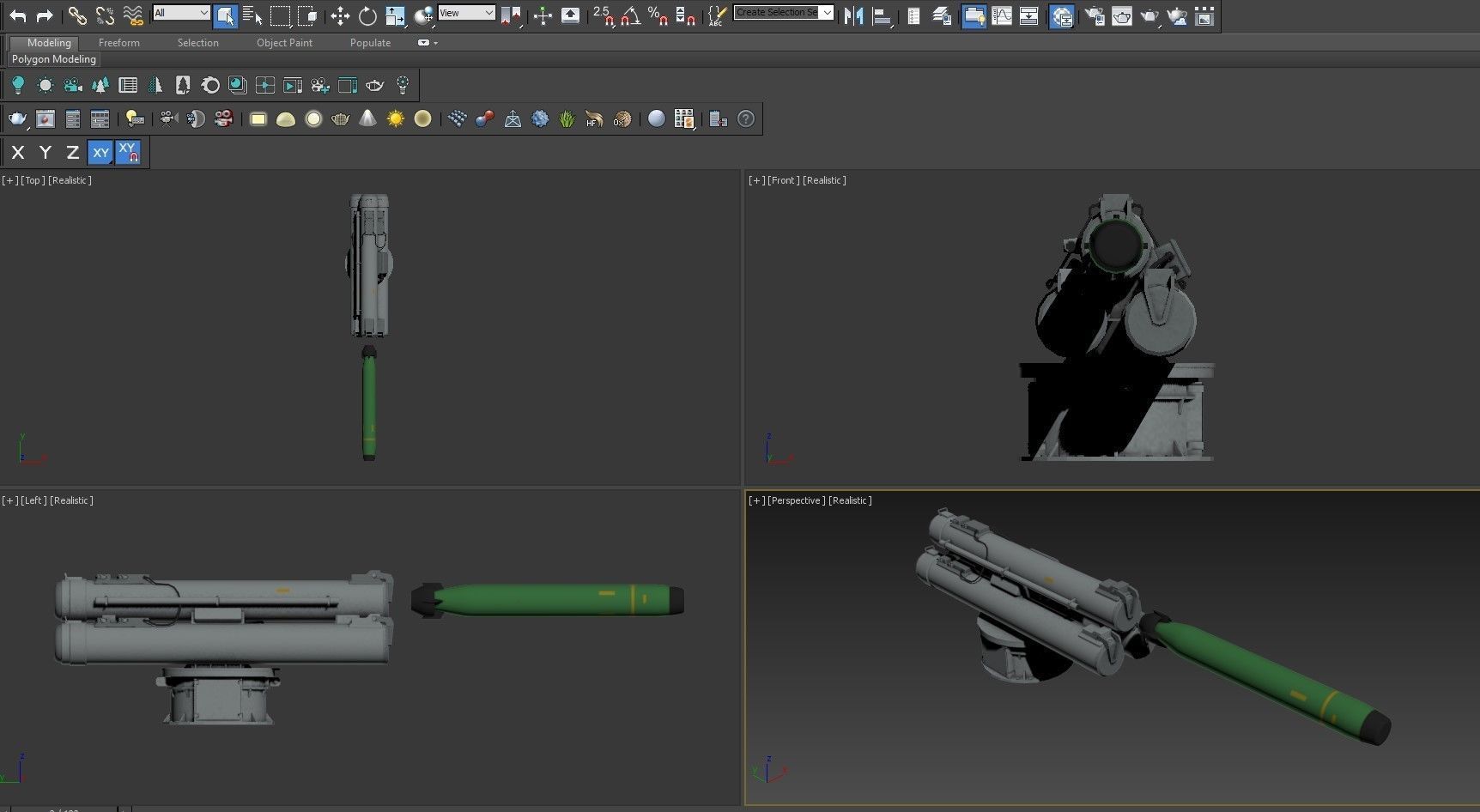The image size is (1480, 812).
Task: Click the Bind to Space Warp icon
Action: click(133, 15)
